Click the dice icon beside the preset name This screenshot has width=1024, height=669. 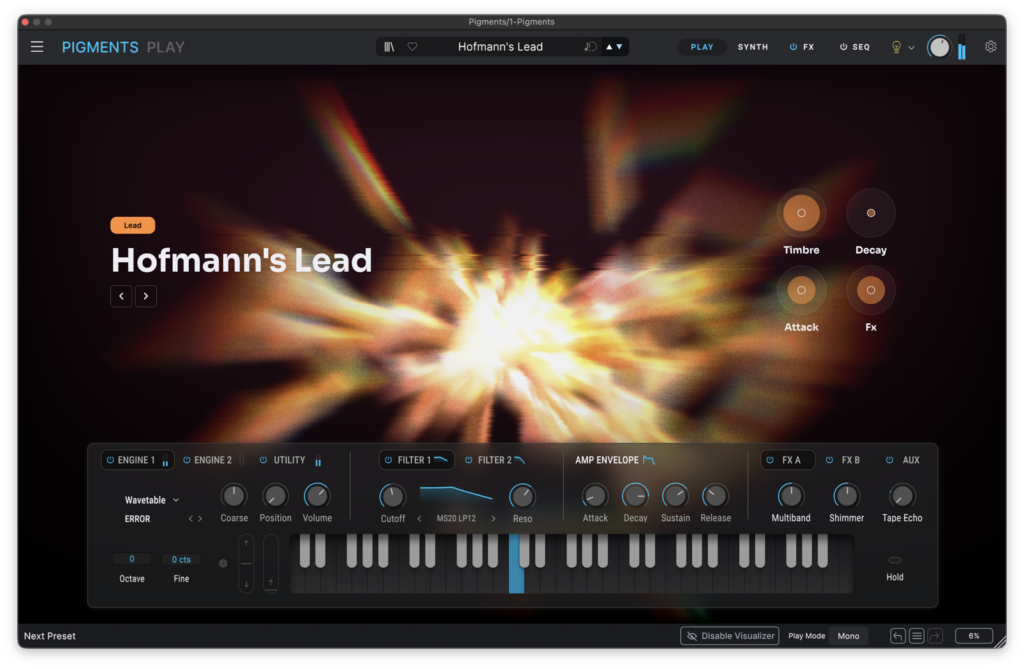(x=590, y=47)
